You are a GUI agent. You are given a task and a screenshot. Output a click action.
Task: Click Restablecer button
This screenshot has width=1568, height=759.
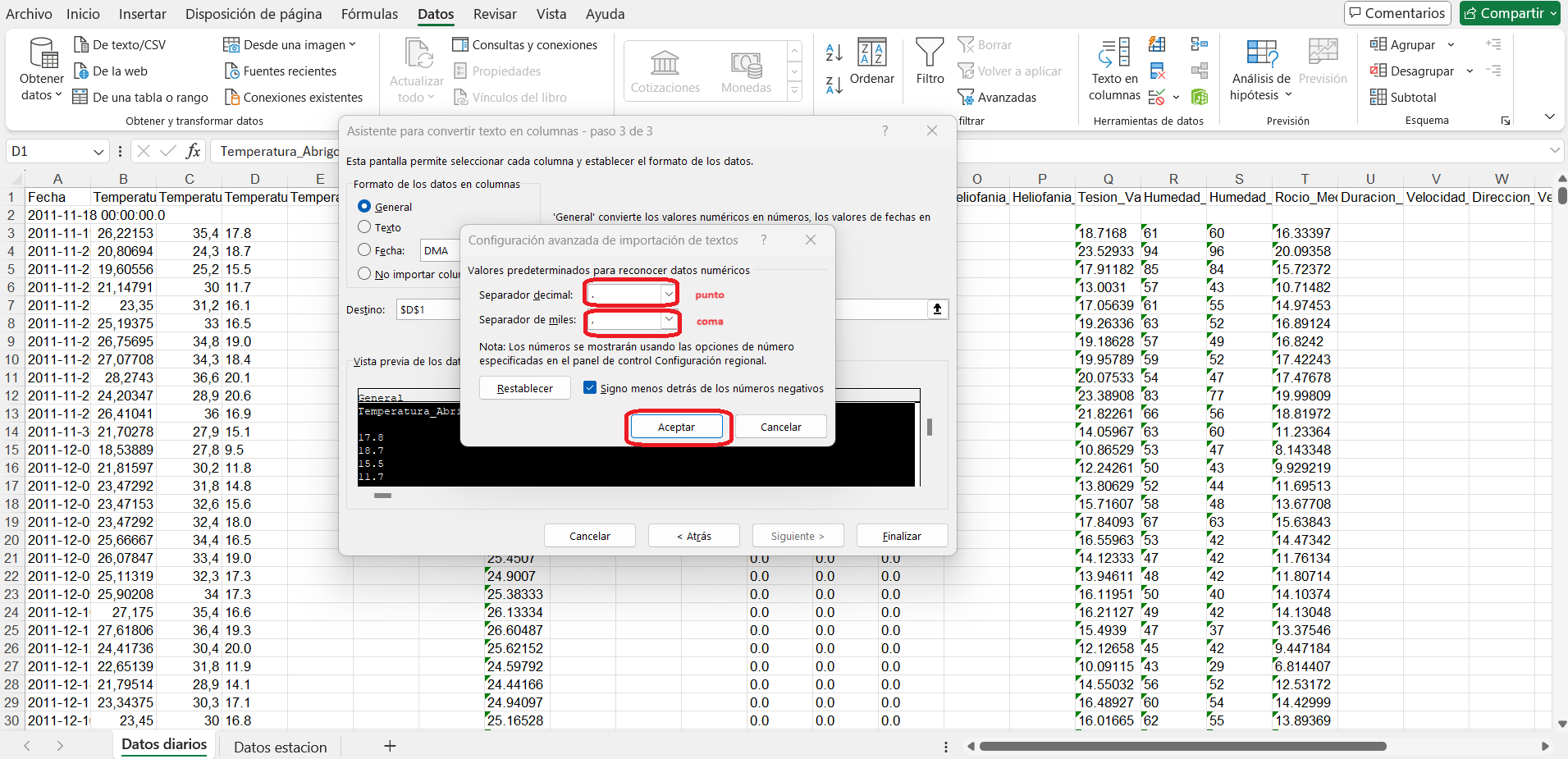pos(525,388)
